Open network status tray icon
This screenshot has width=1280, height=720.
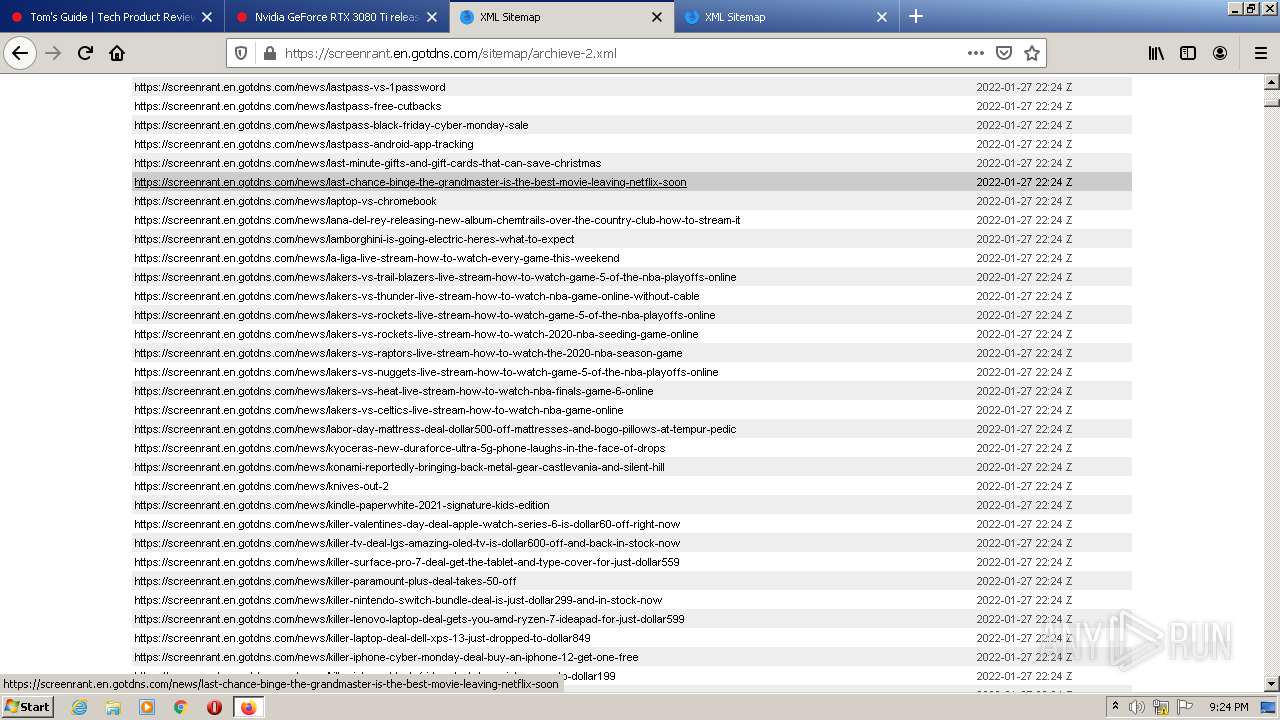[x=1161, y=707]
